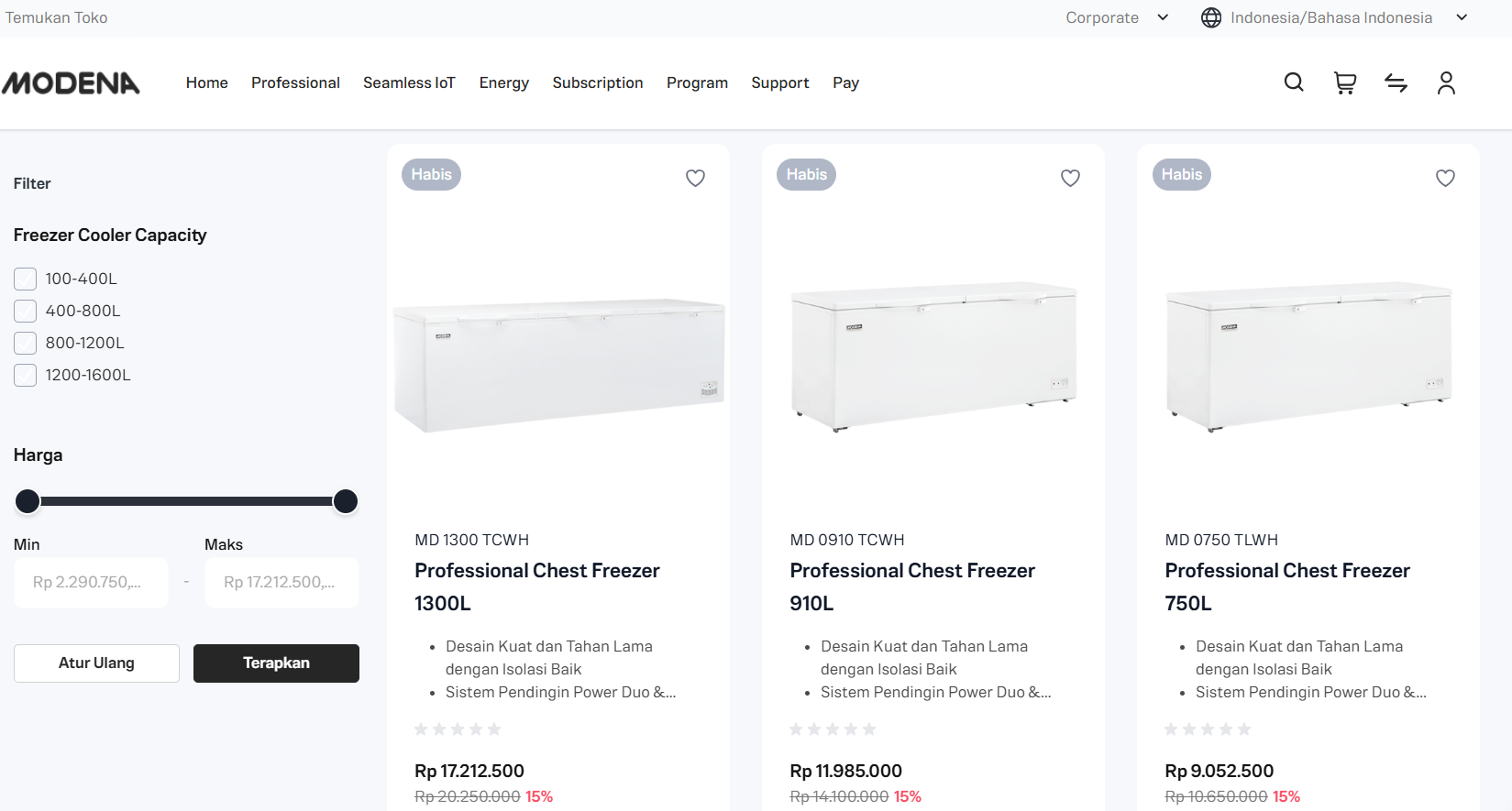Go to the Subscription menu item
Image resolution: width=1512 pixels, height=811 pixels.
tap(598, 82)
